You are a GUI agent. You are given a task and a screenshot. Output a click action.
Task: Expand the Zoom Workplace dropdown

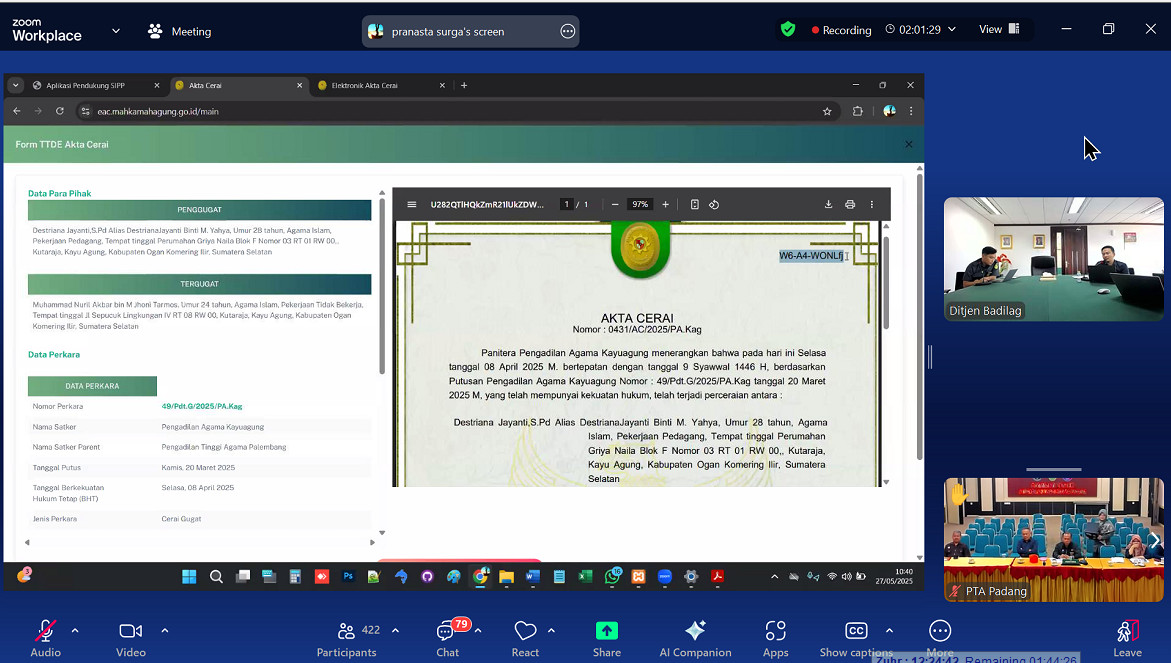[116, 31]
